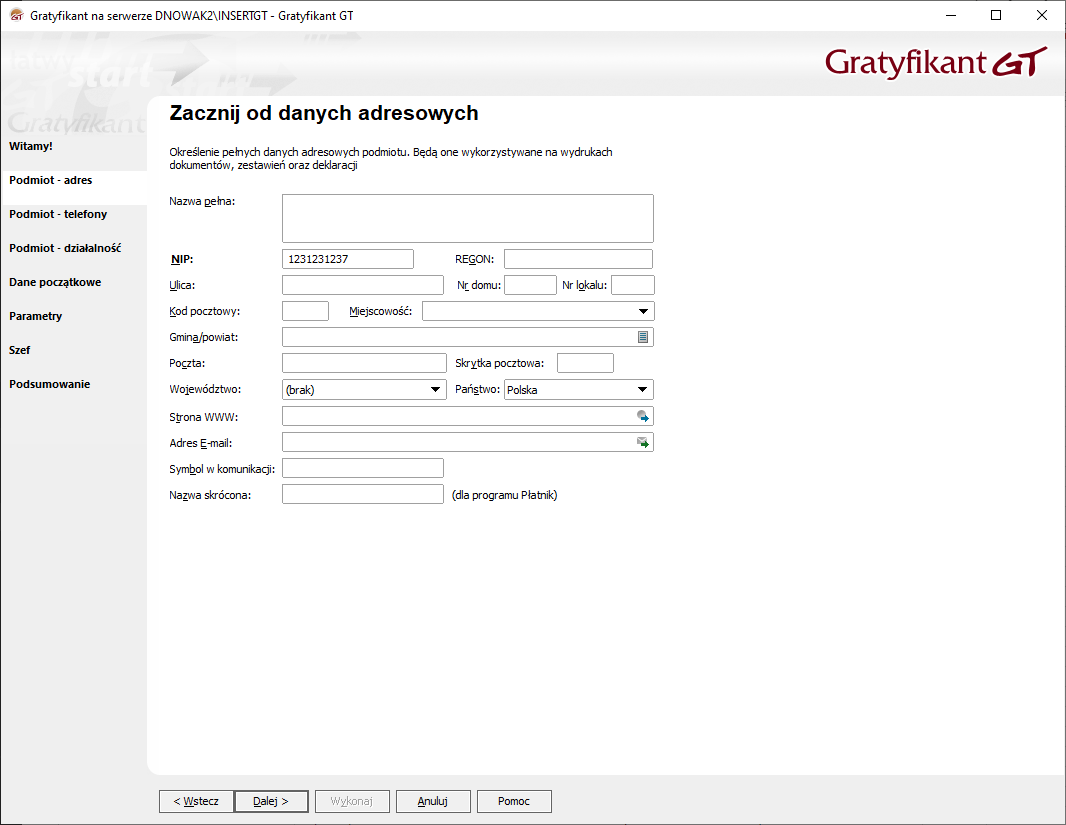The width and height of the screenshot is (1066, 825).
Task: Click the Kod pocztowy field
Action: coord(305,311)
